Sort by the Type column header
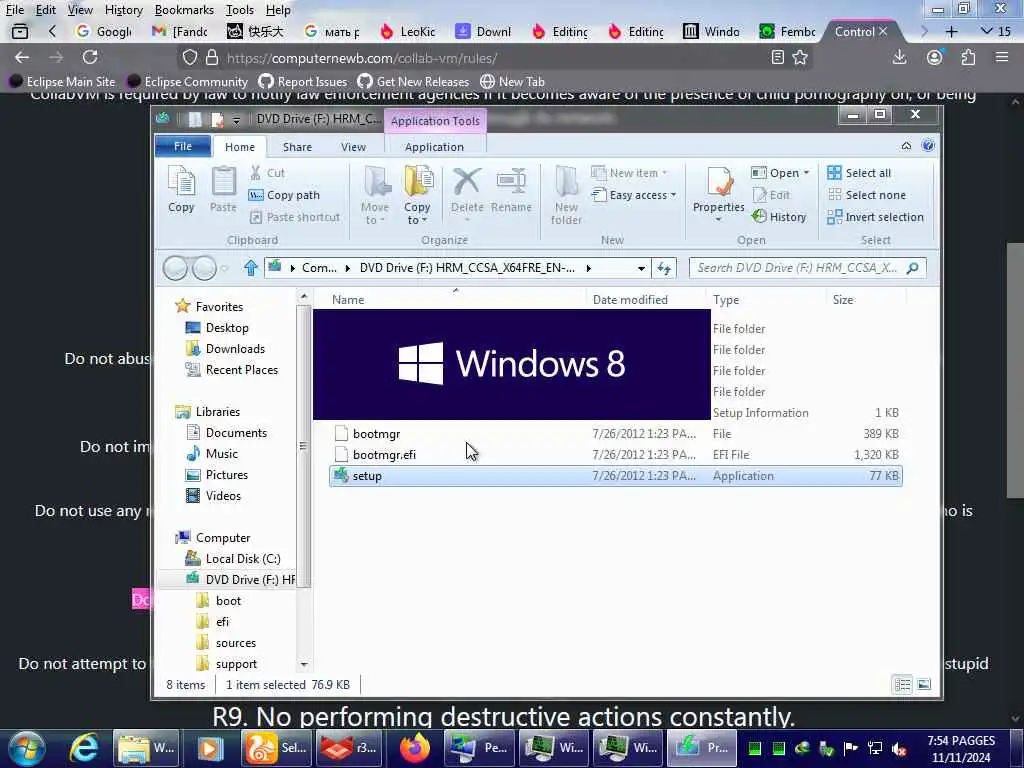 [726, 300]
